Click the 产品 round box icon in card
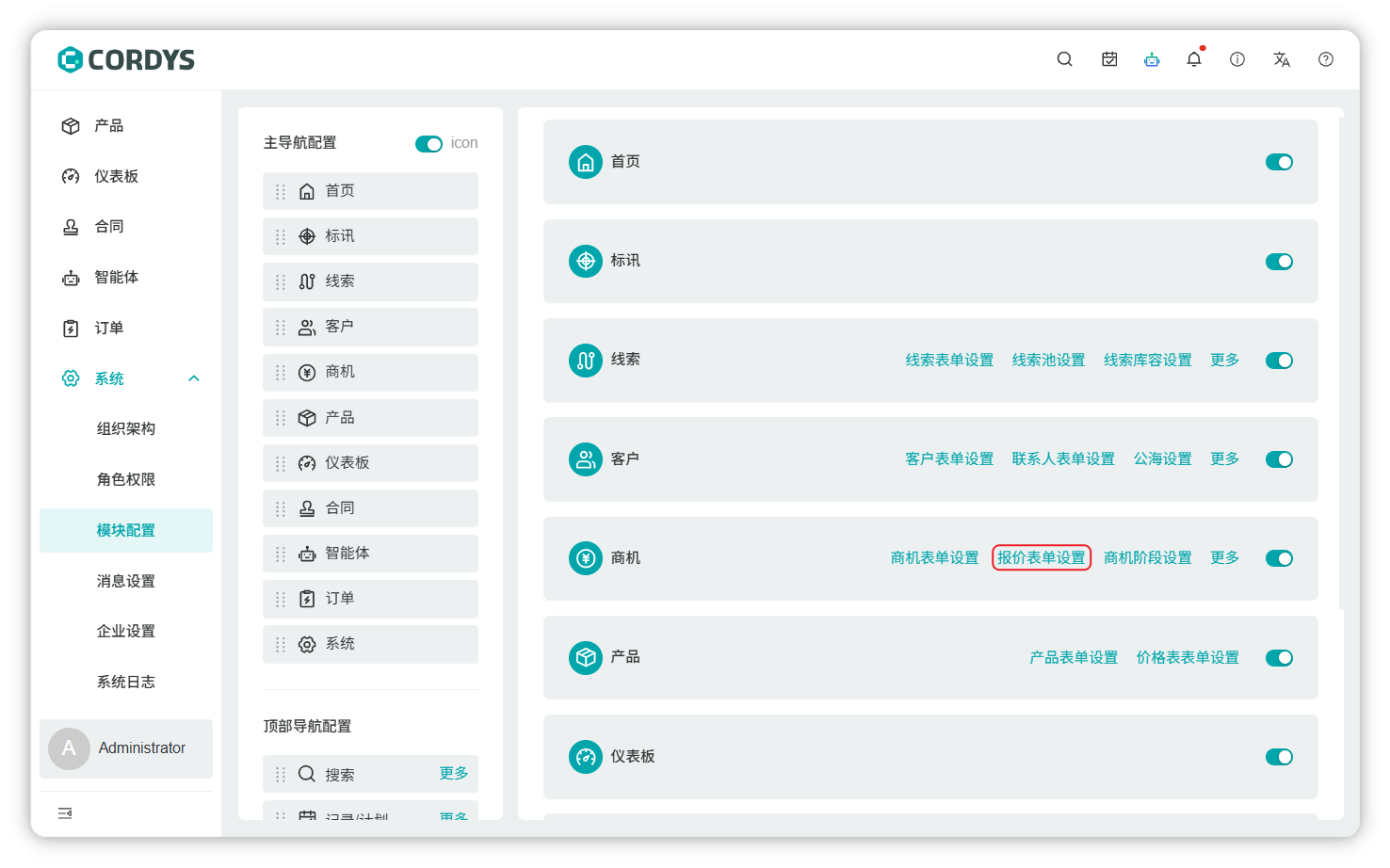The width and height of the screenshot is (1390, 868). tap(586, 657)
